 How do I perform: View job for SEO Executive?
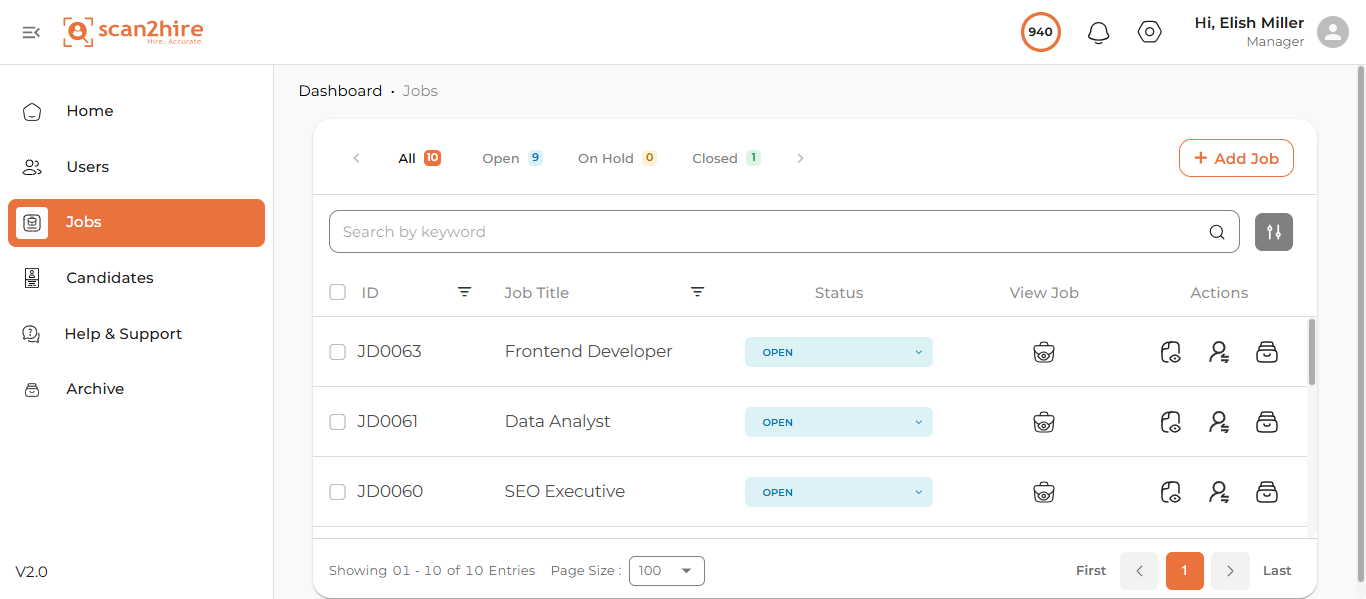(x=1044, y=492)
